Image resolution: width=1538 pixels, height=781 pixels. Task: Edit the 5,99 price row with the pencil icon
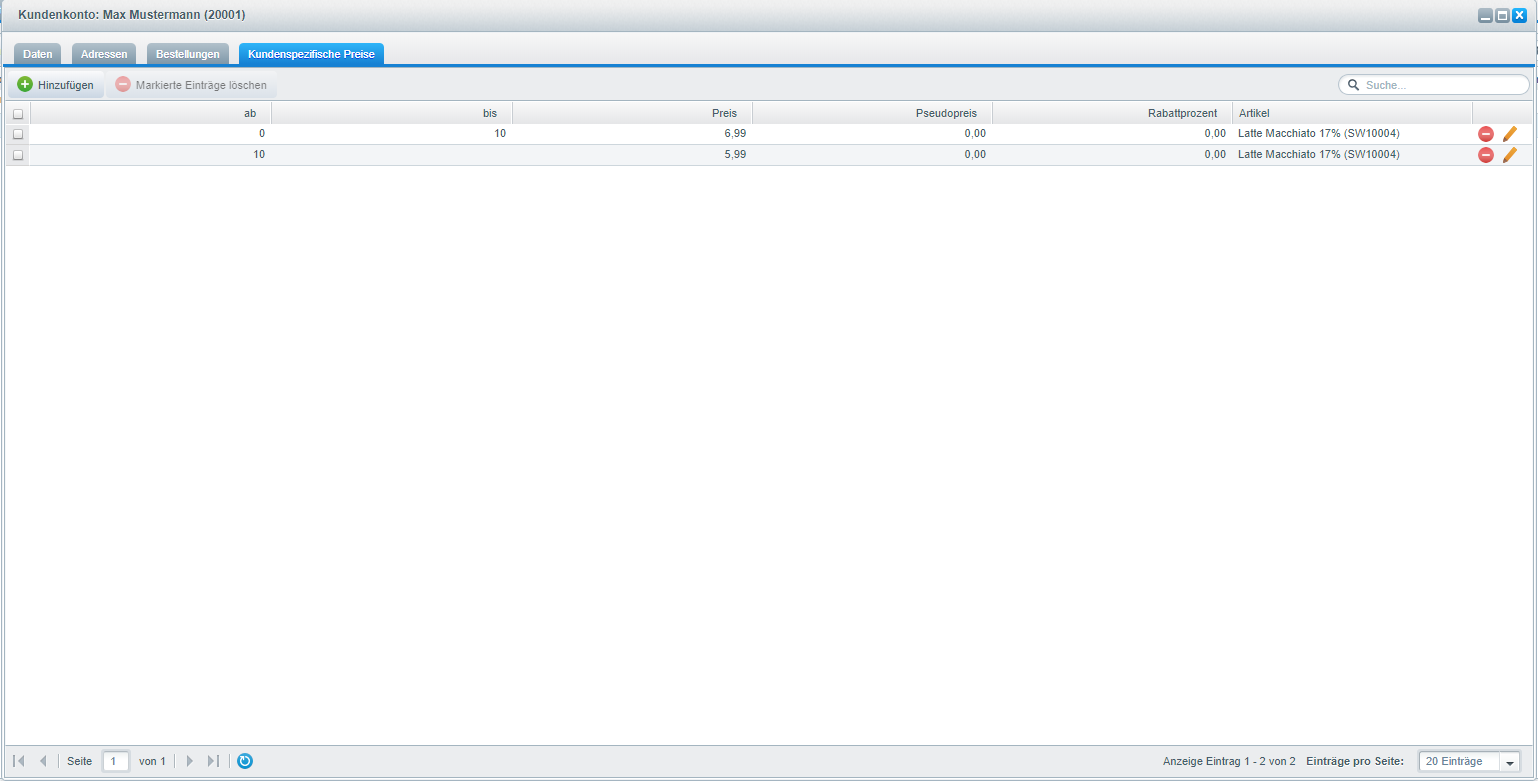(x=1510, y=155)
